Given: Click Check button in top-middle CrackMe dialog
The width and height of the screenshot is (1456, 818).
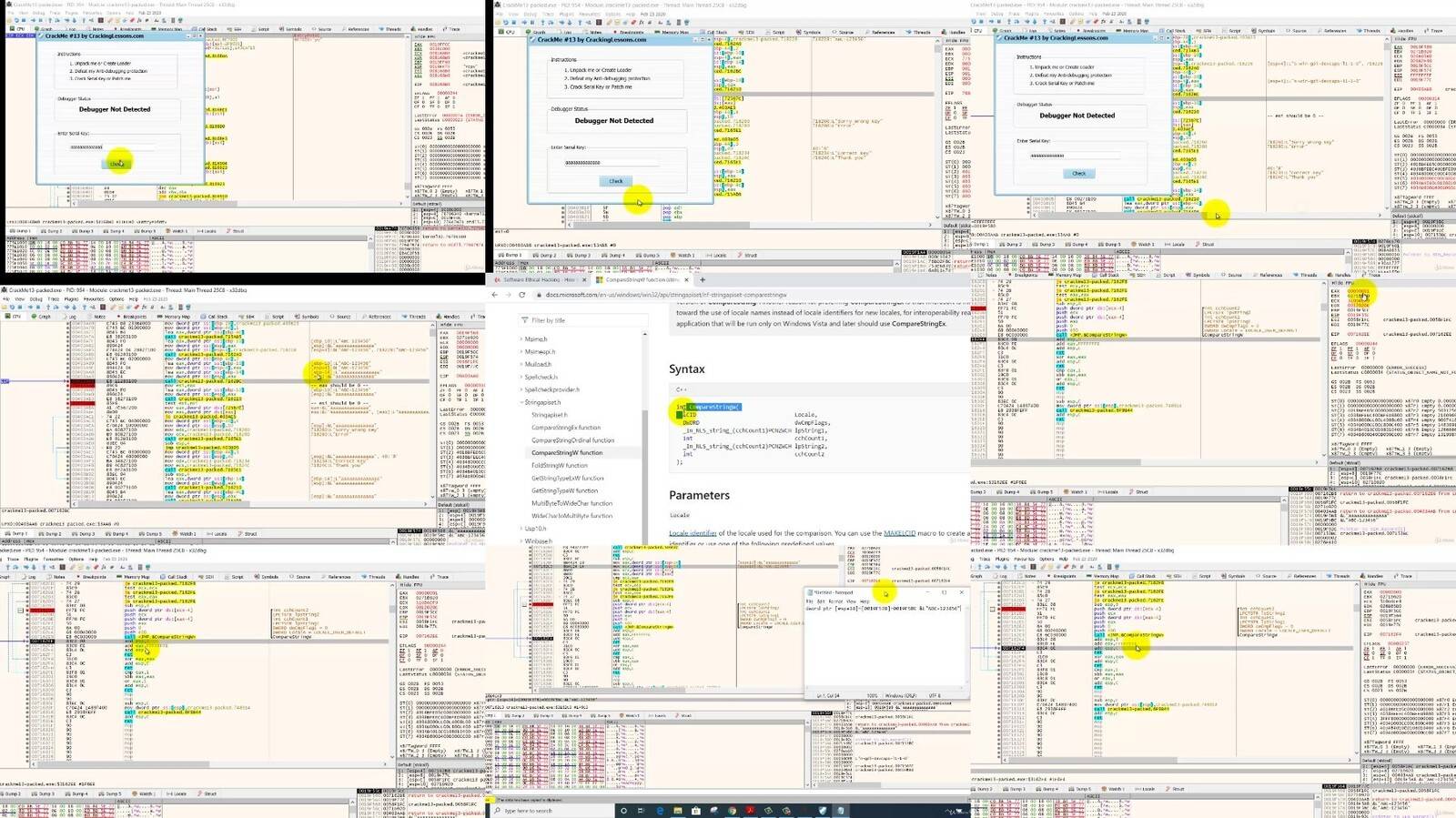Looking at the screenshot, I should (x=616, y=181).
